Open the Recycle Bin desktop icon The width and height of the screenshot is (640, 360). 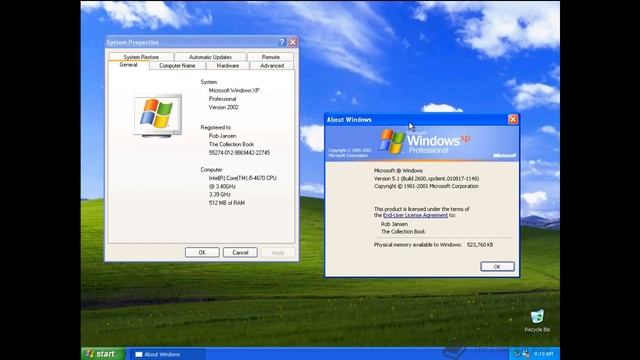point(537,321)
